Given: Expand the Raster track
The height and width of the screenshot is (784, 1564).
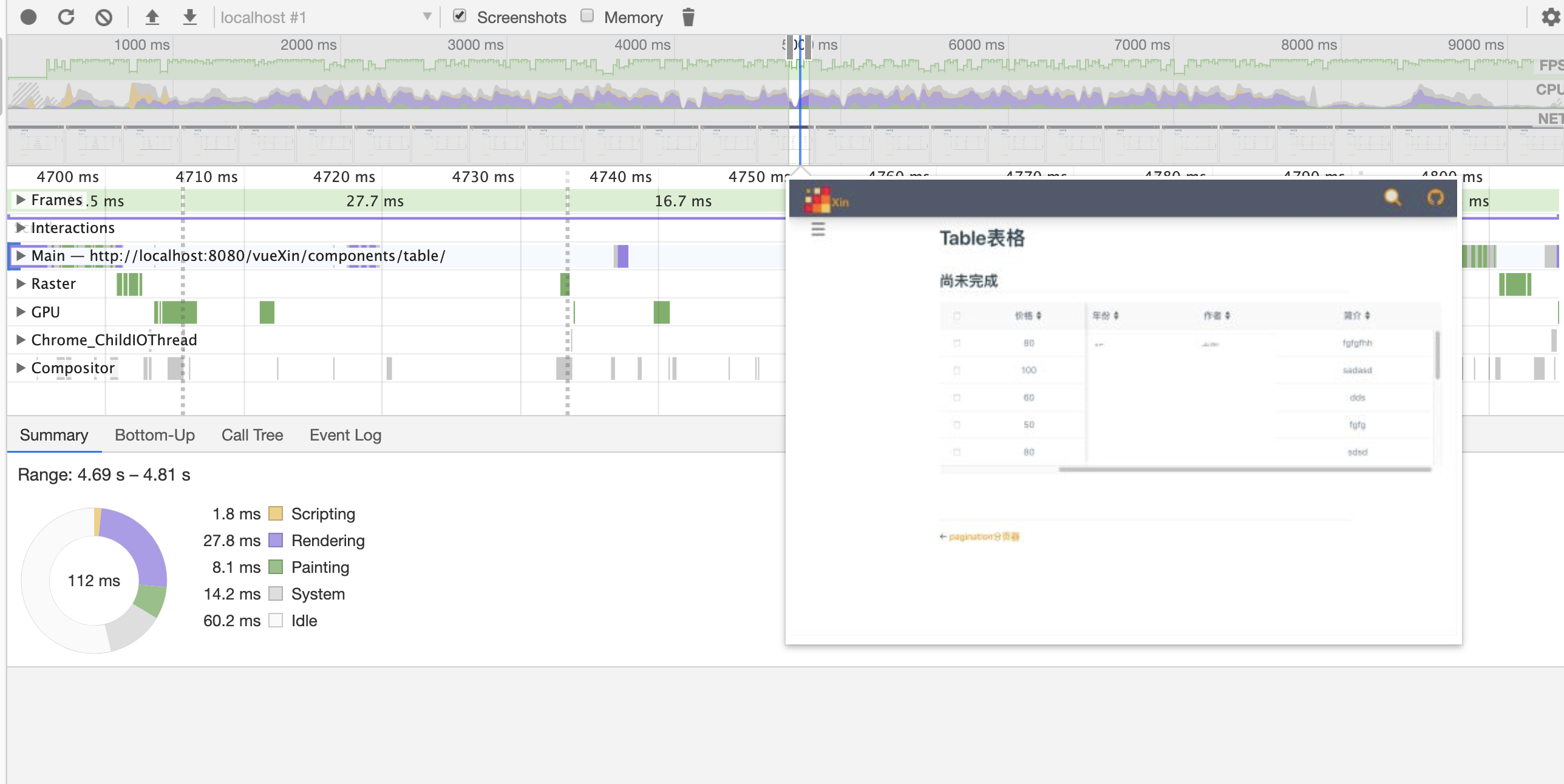Looking at the screenshot, I should coord(21,283).
